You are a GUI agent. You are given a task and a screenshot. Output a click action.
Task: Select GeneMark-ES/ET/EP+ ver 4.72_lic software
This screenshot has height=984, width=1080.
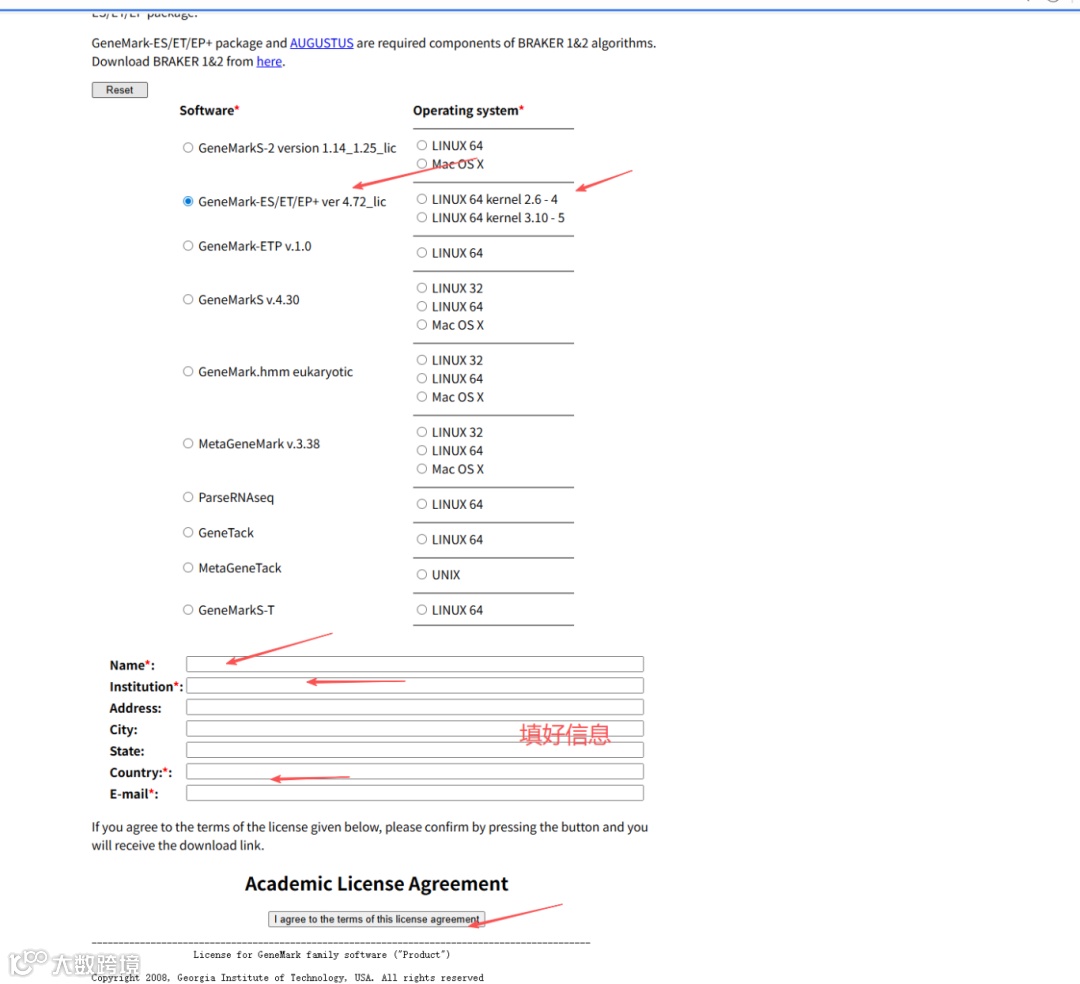187,201
